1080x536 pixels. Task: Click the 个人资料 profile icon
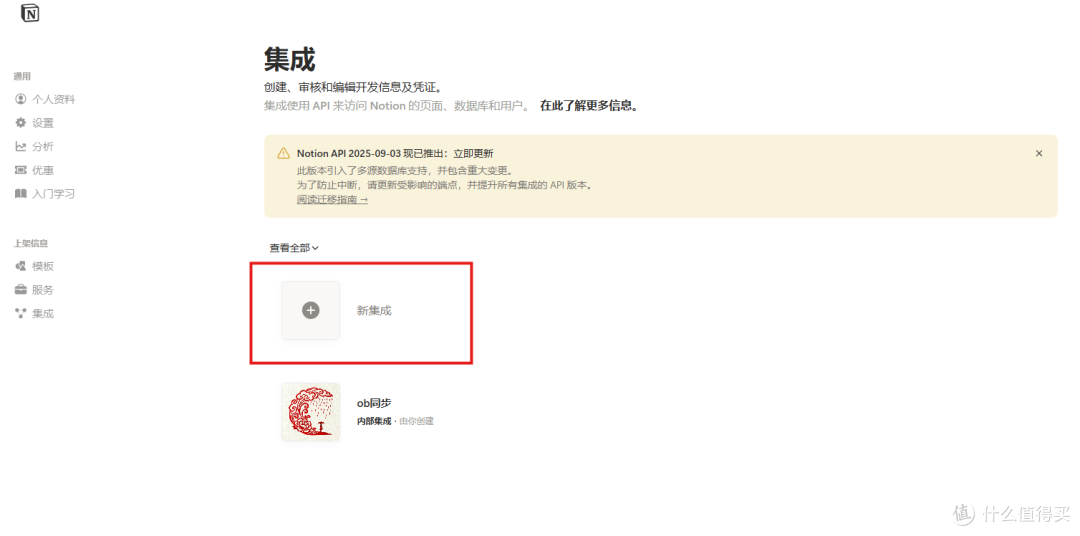tap(21, 99)
